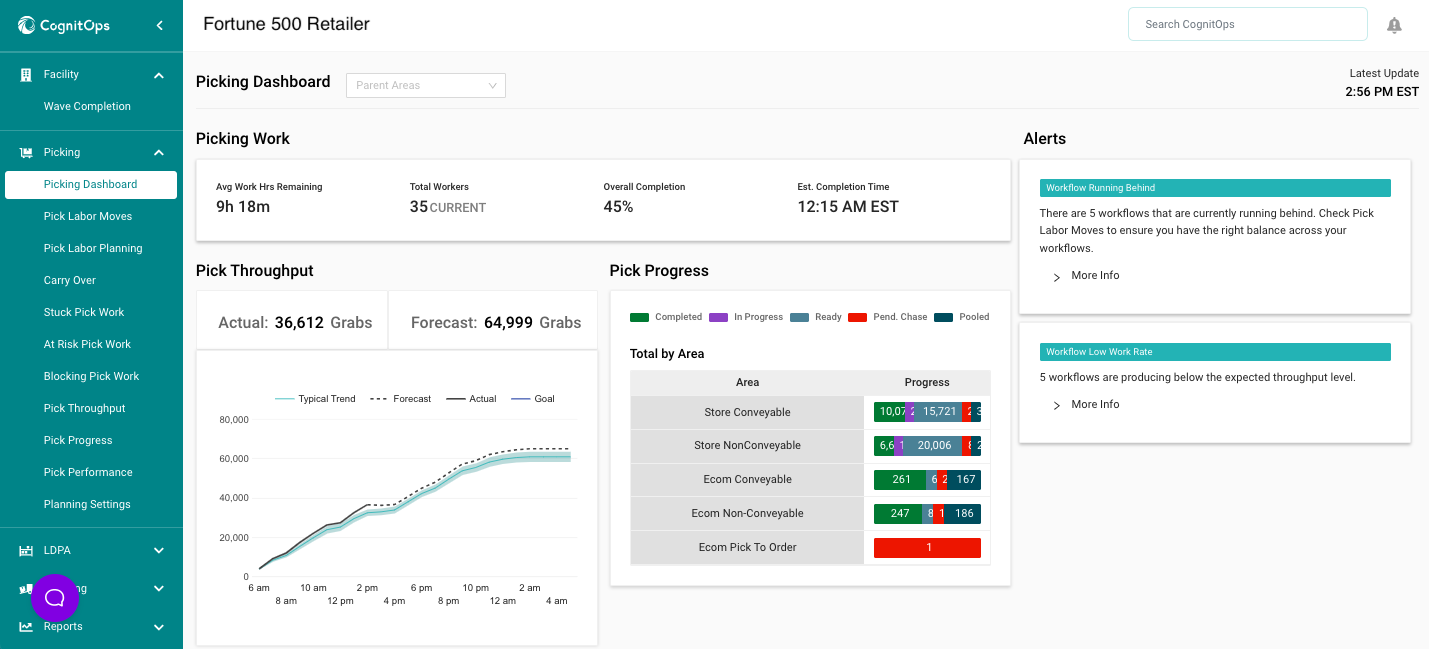This screenshot has height=649, width=1429.
Task: Toggle Forecast series in chart legend
Action: coord(401,399)
